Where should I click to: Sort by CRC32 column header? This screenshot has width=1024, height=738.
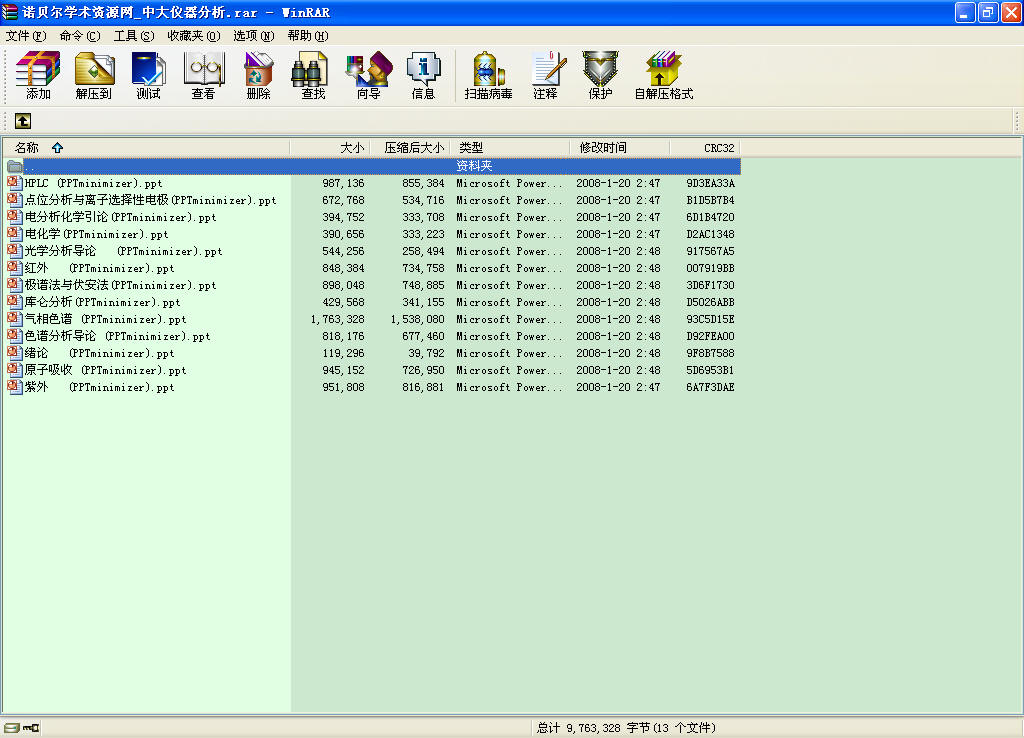(705, 148)
